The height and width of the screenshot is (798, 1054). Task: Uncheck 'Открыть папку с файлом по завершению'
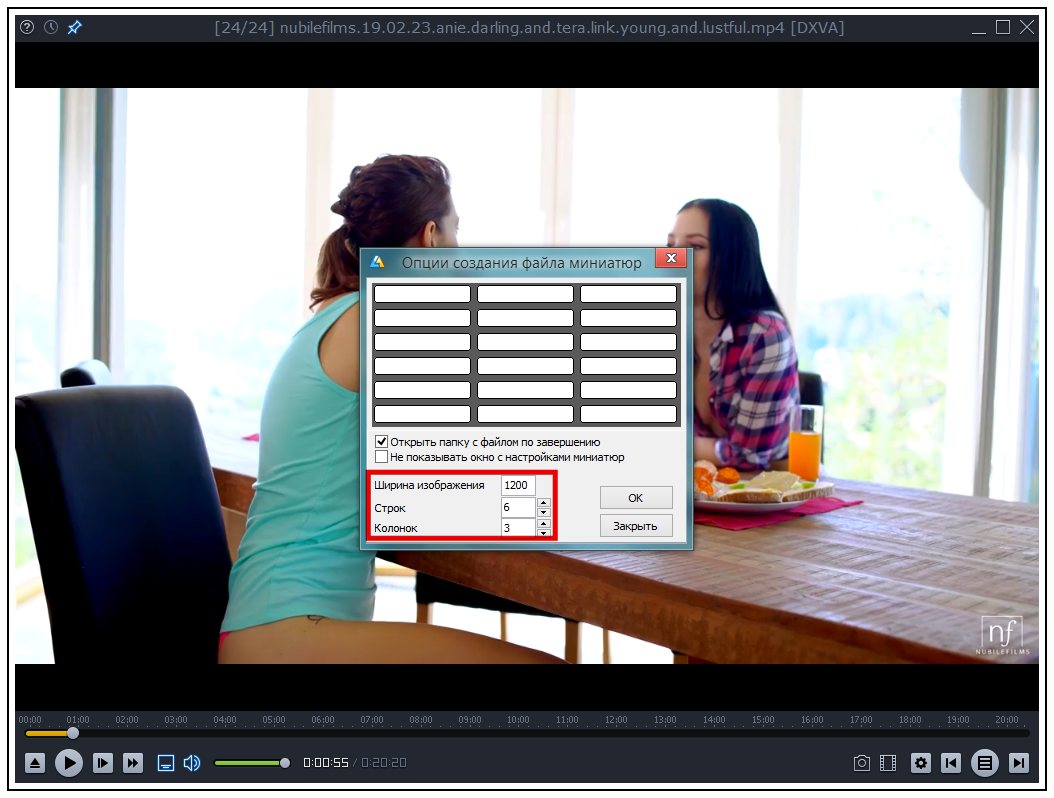click(x=381, y=442)
